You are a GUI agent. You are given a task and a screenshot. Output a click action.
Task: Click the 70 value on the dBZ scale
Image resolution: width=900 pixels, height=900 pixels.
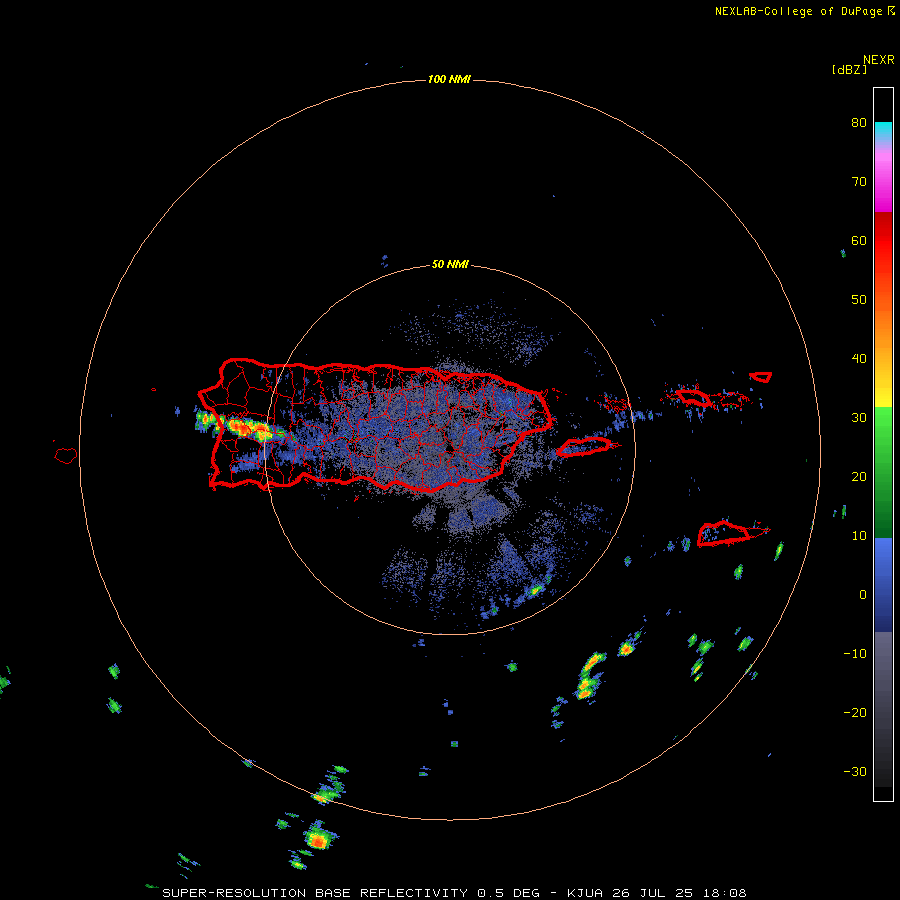859,182
